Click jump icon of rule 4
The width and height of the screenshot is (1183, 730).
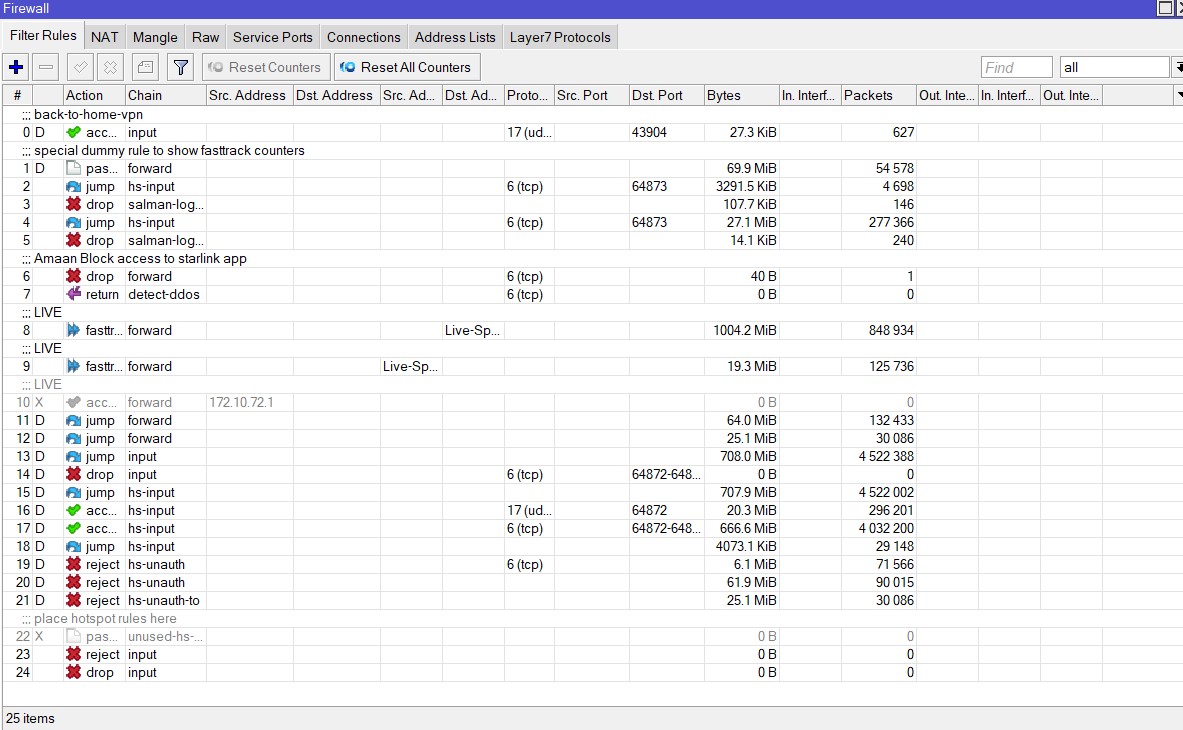click(x=73, y=222)
